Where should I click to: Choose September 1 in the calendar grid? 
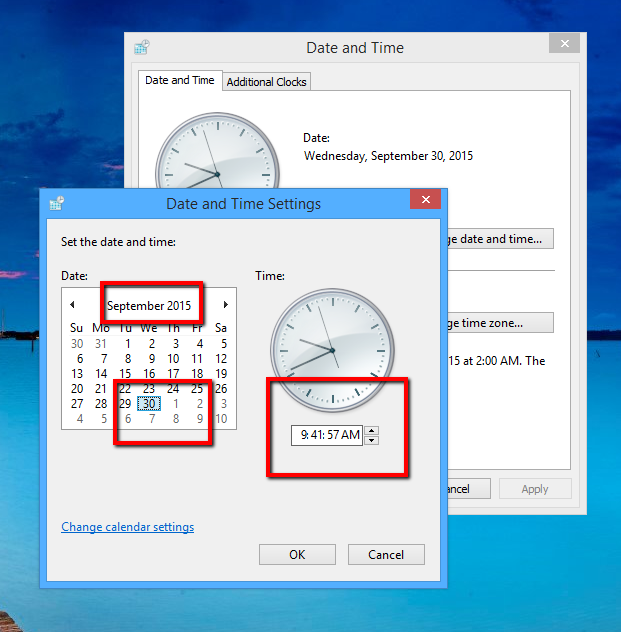(128, 344)
